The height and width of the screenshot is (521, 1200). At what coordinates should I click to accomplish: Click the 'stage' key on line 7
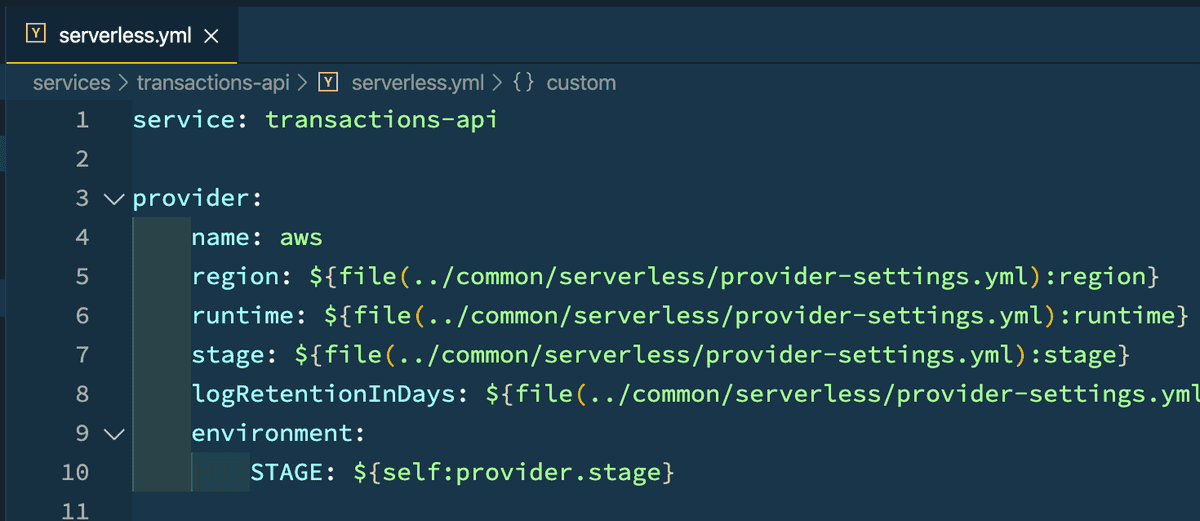(228, 355)
